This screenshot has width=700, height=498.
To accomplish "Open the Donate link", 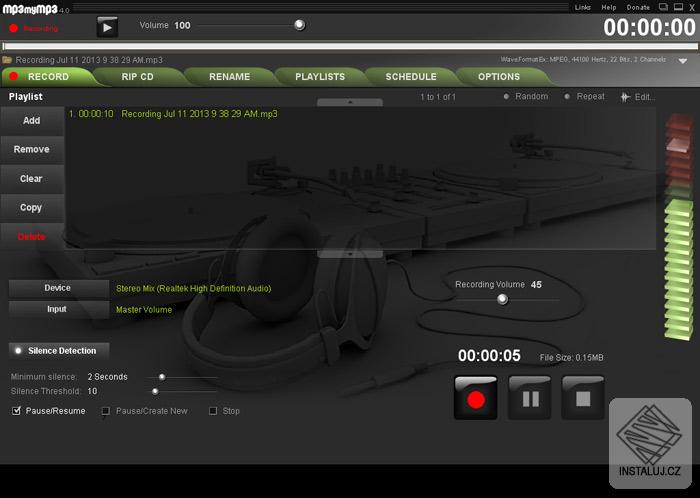I will click(x=638, y=7).
